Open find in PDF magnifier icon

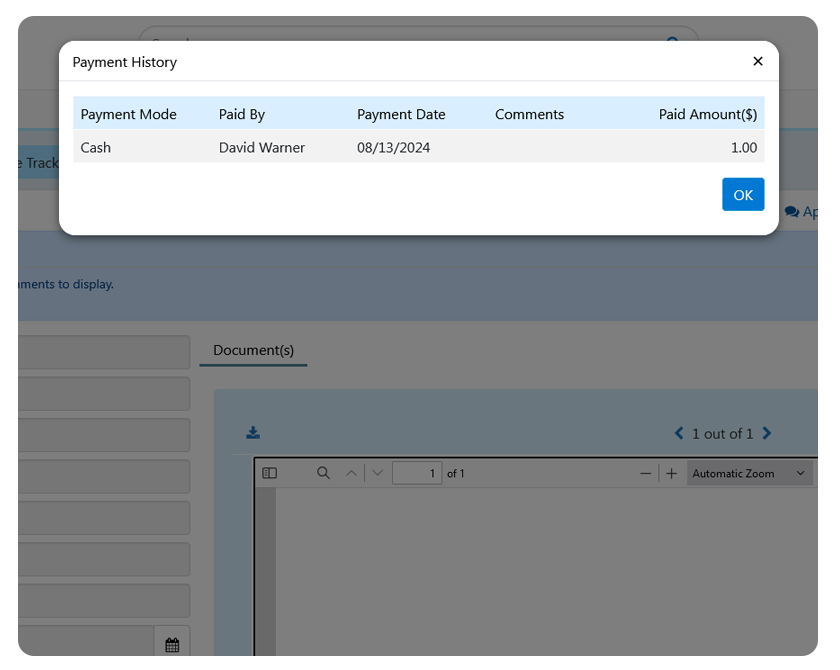point(323,474)
